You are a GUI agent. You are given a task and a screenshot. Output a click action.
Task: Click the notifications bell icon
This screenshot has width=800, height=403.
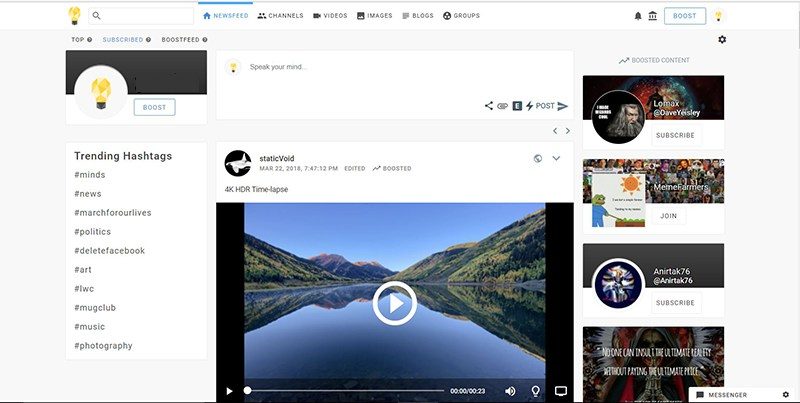[639, 16]
